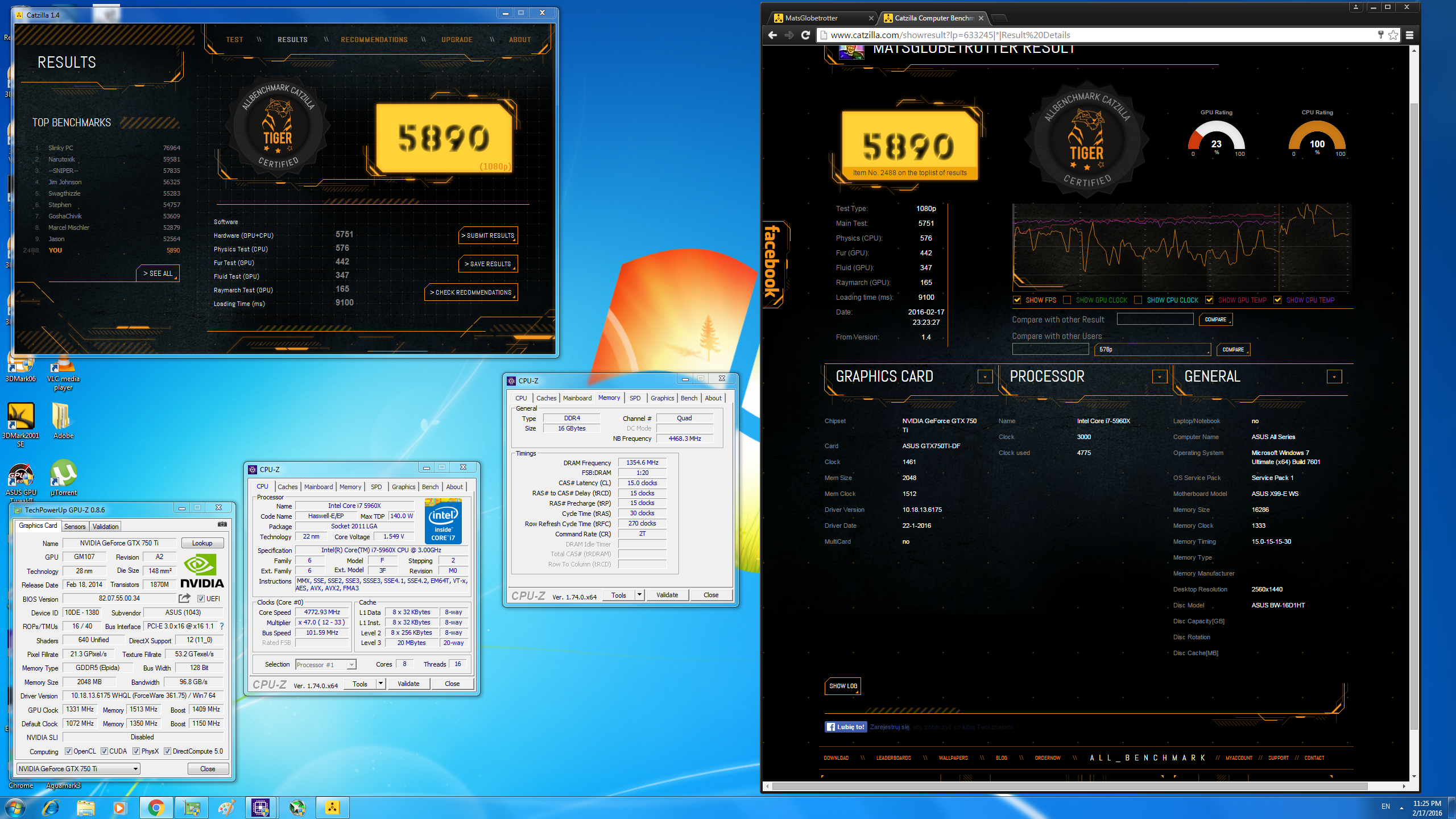Collapse the PROCESSOR section
Screen dimensions: 1456x819
click(x=1160, y=377)
